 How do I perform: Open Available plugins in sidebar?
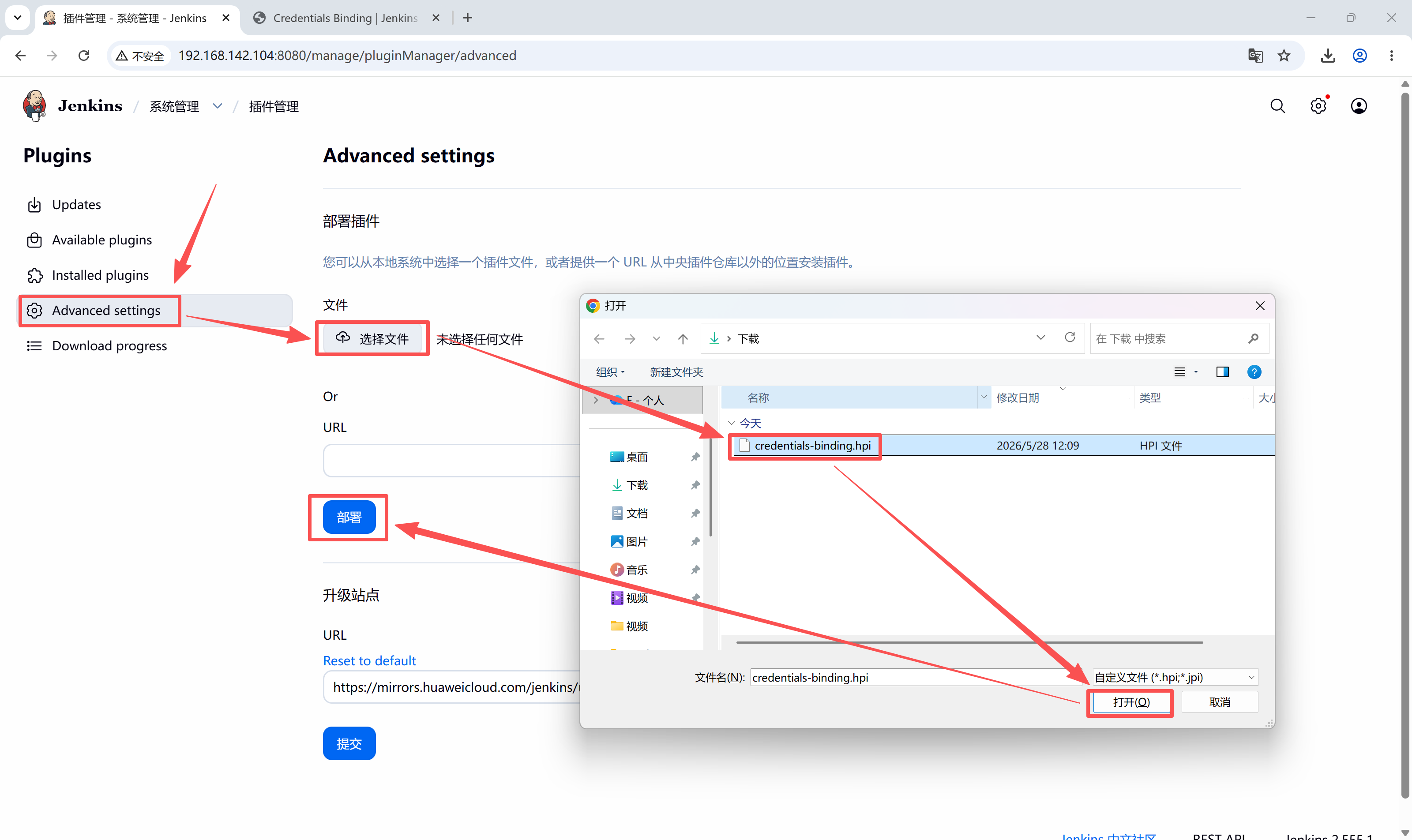tap(102, 240)
